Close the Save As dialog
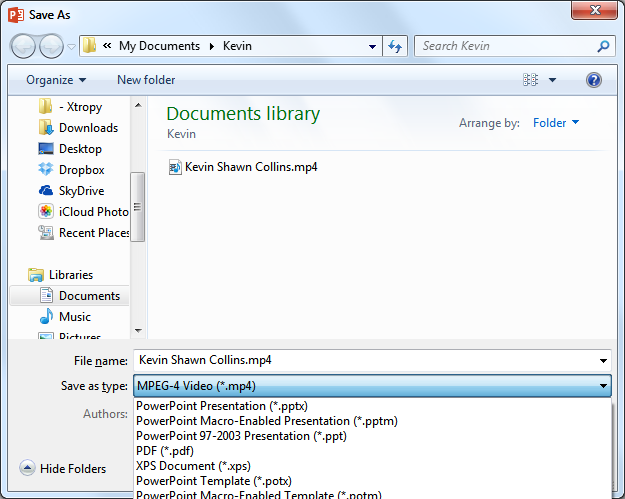The image size is (625, 499). pyautogui.click(x=594, y=10)
